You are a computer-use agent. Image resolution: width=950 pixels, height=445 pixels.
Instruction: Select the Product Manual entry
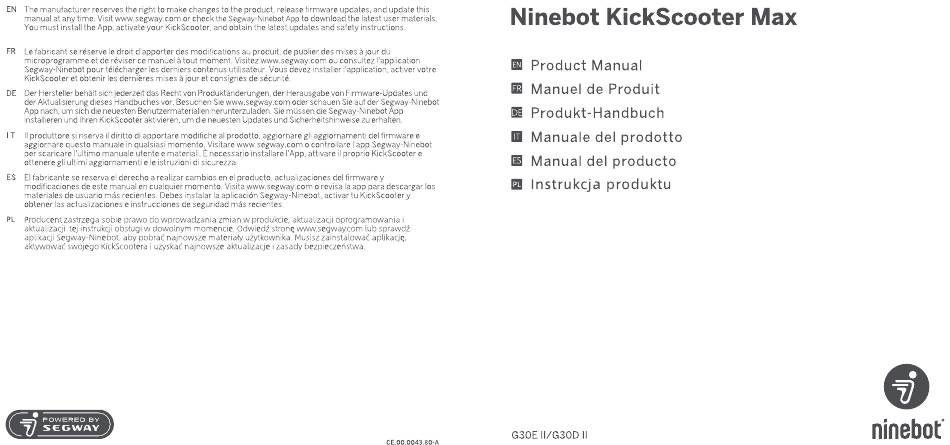tap(586, 65)
